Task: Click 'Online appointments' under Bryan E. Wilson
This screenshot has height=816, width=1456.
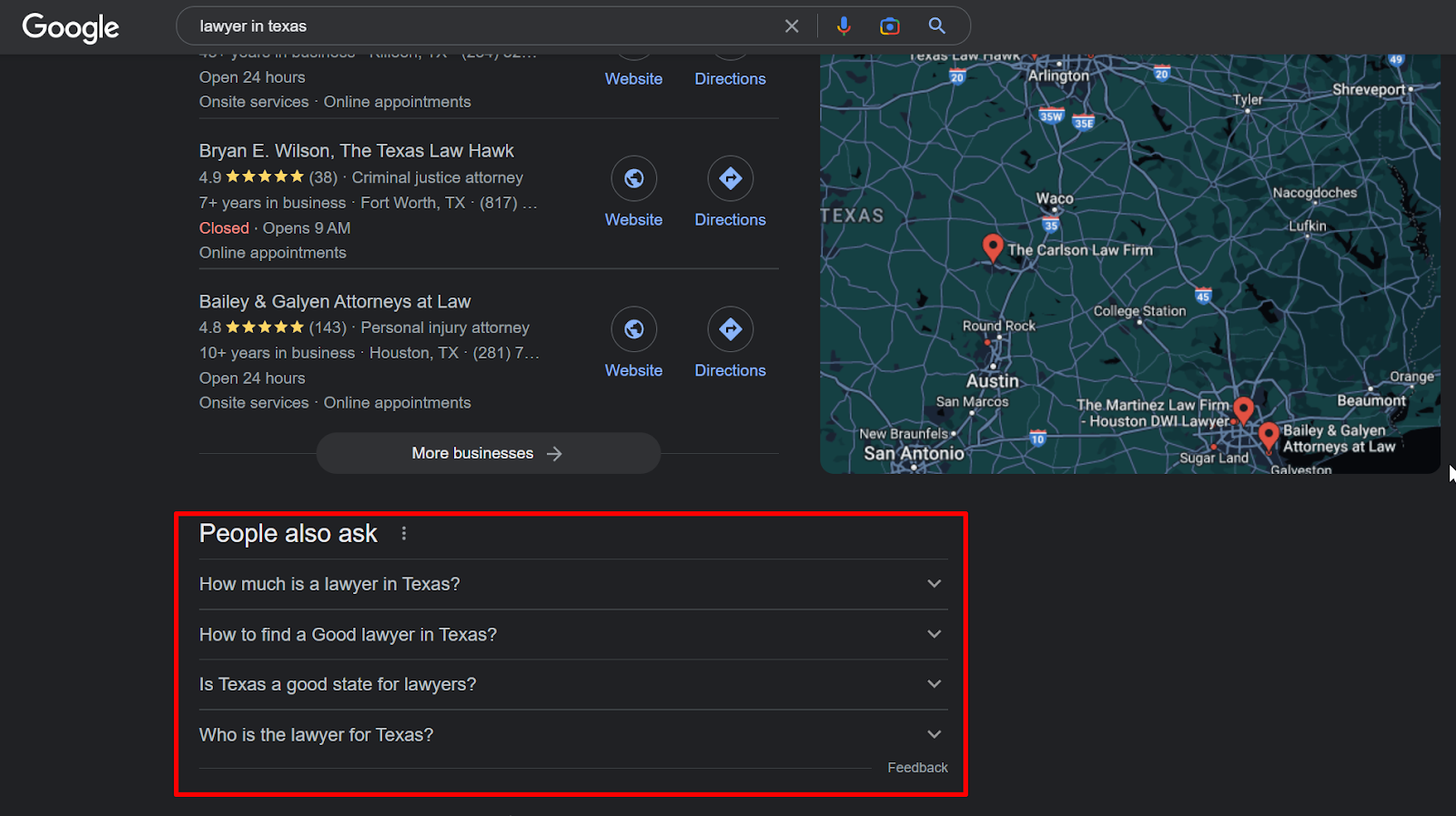Action: (x=273, y=253)
